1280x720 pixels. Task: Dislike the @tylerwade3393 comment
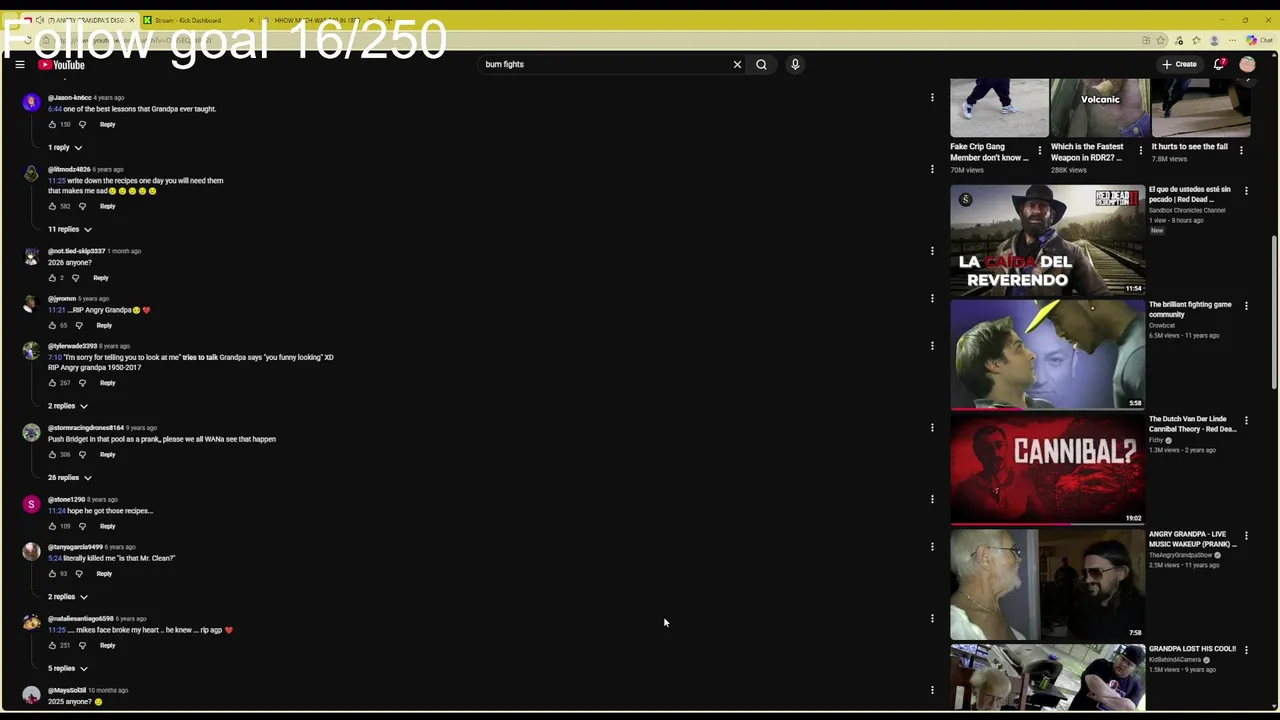82,383
